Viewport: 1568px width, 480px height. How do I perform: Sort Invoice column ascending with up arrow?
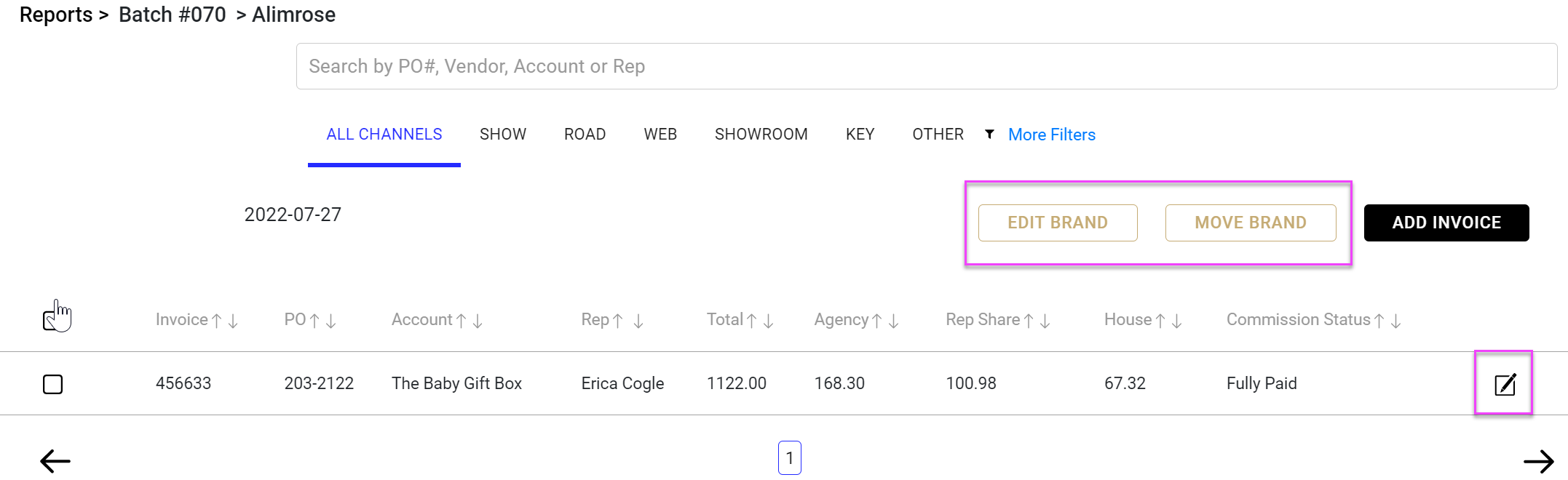tap(217, 321)
